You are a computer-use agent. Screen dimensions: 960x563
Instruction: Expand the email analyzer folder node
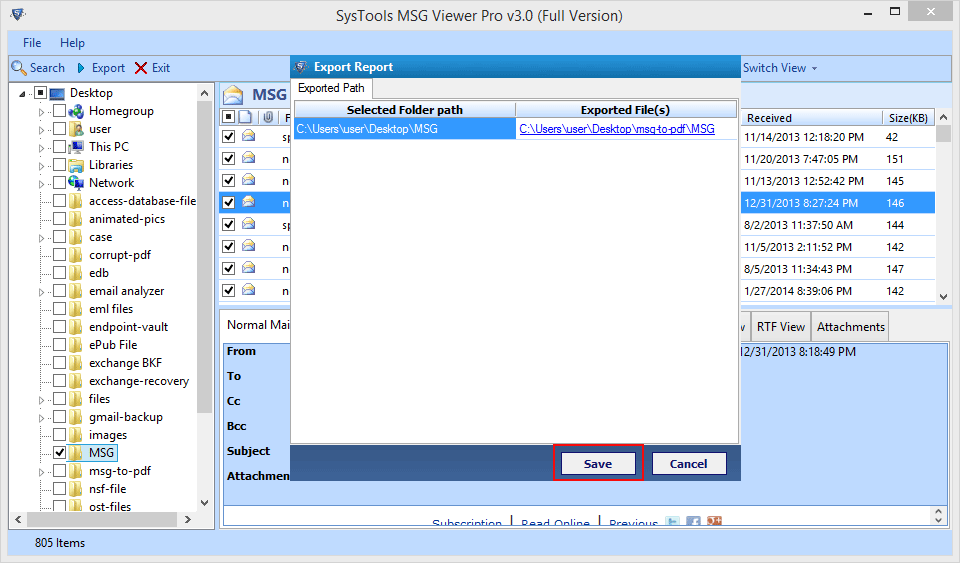[42, 292]
